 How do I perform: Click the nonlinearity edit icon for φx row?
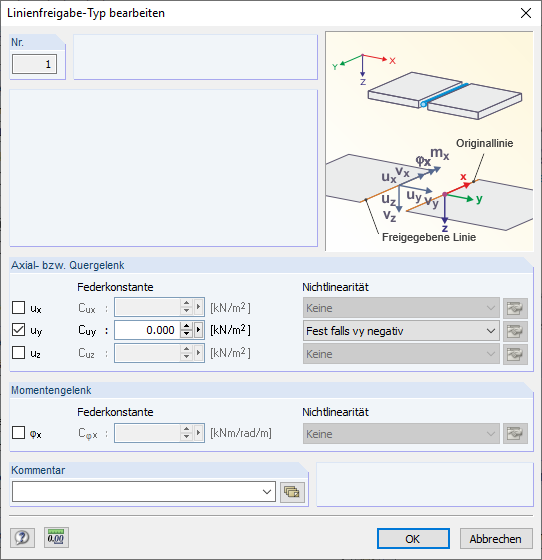pyautogui.click(x=515, y=434)
